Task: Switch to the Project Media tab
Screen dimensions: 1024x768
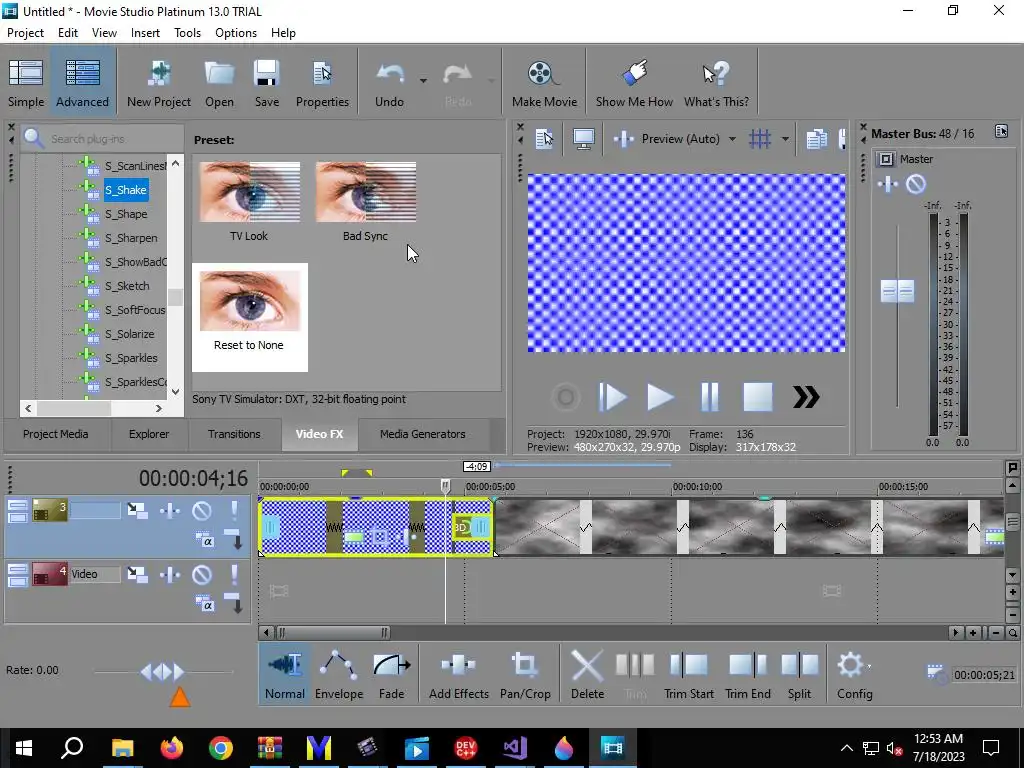Action: click(x=56, y=434)
